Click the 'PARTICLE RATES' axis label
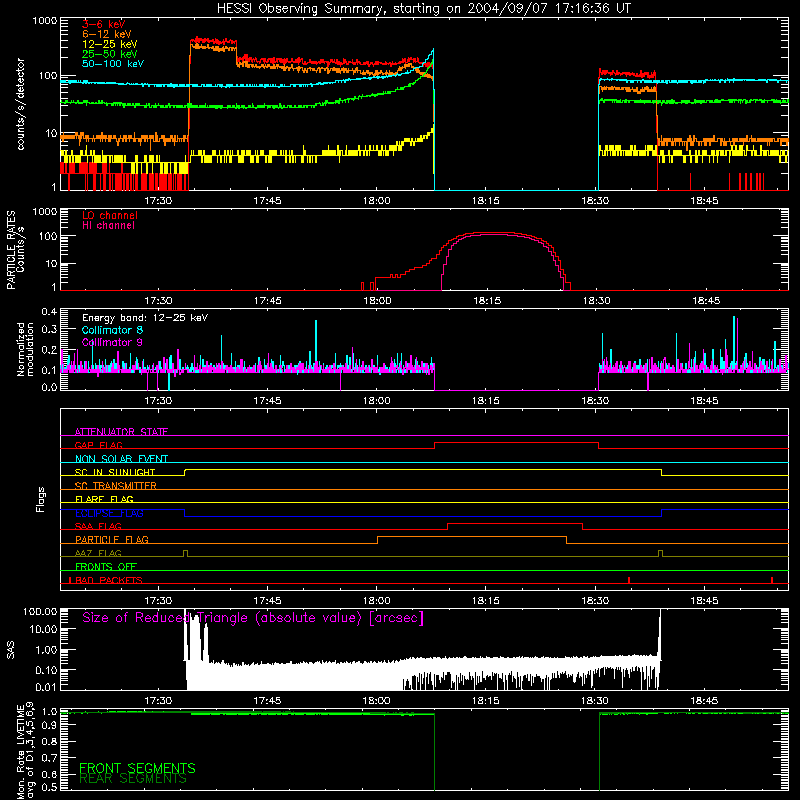Viewport: 800px width, 800px height. click(11, 250)
